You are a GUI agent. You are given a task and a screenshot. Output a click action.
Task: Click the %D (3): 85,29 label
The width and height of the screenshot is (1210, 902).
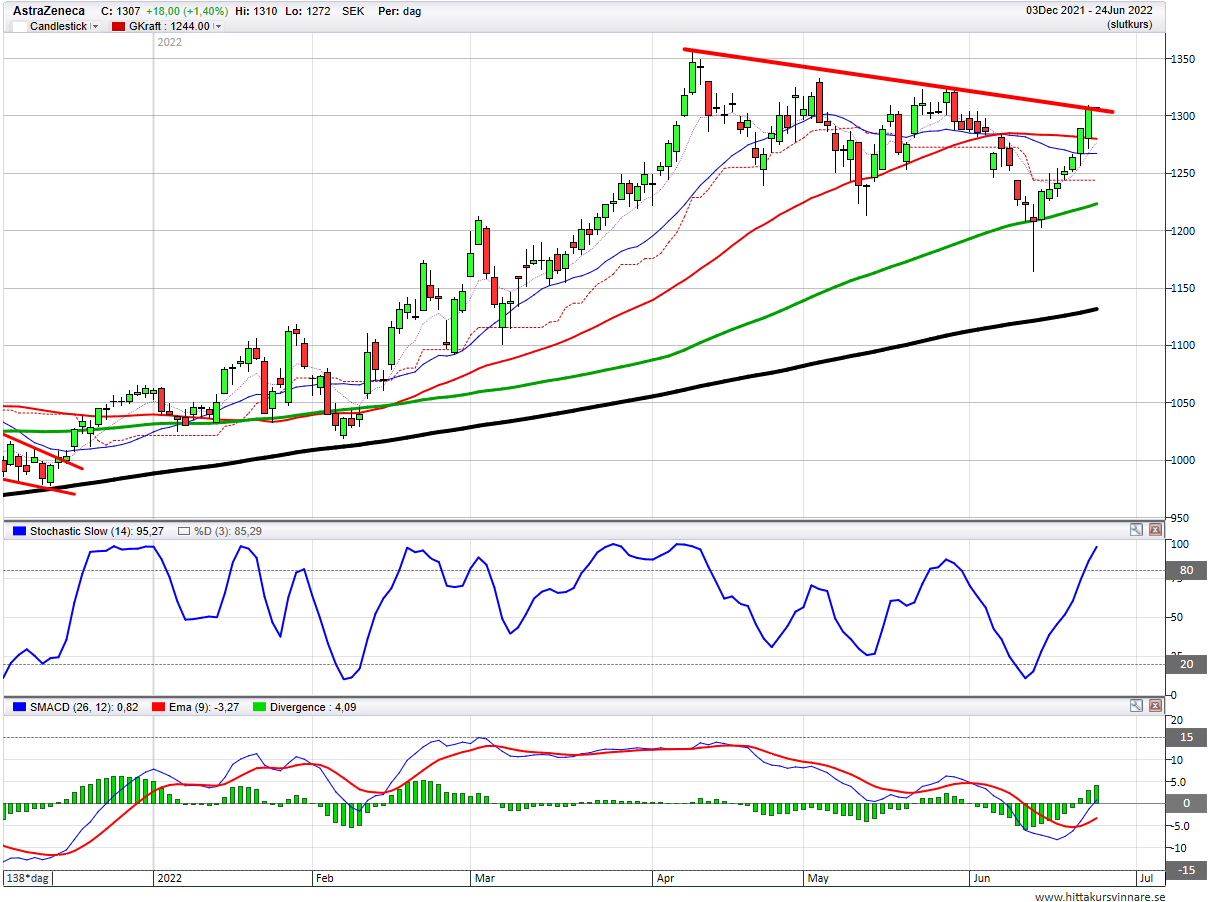point(227,530)
